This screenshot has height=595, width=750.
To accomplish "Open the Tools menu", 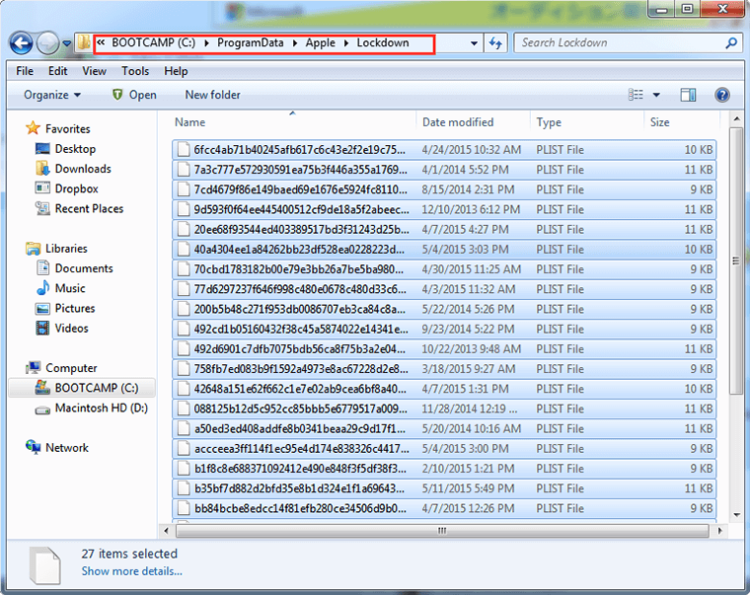I will [x=135, y=71].
